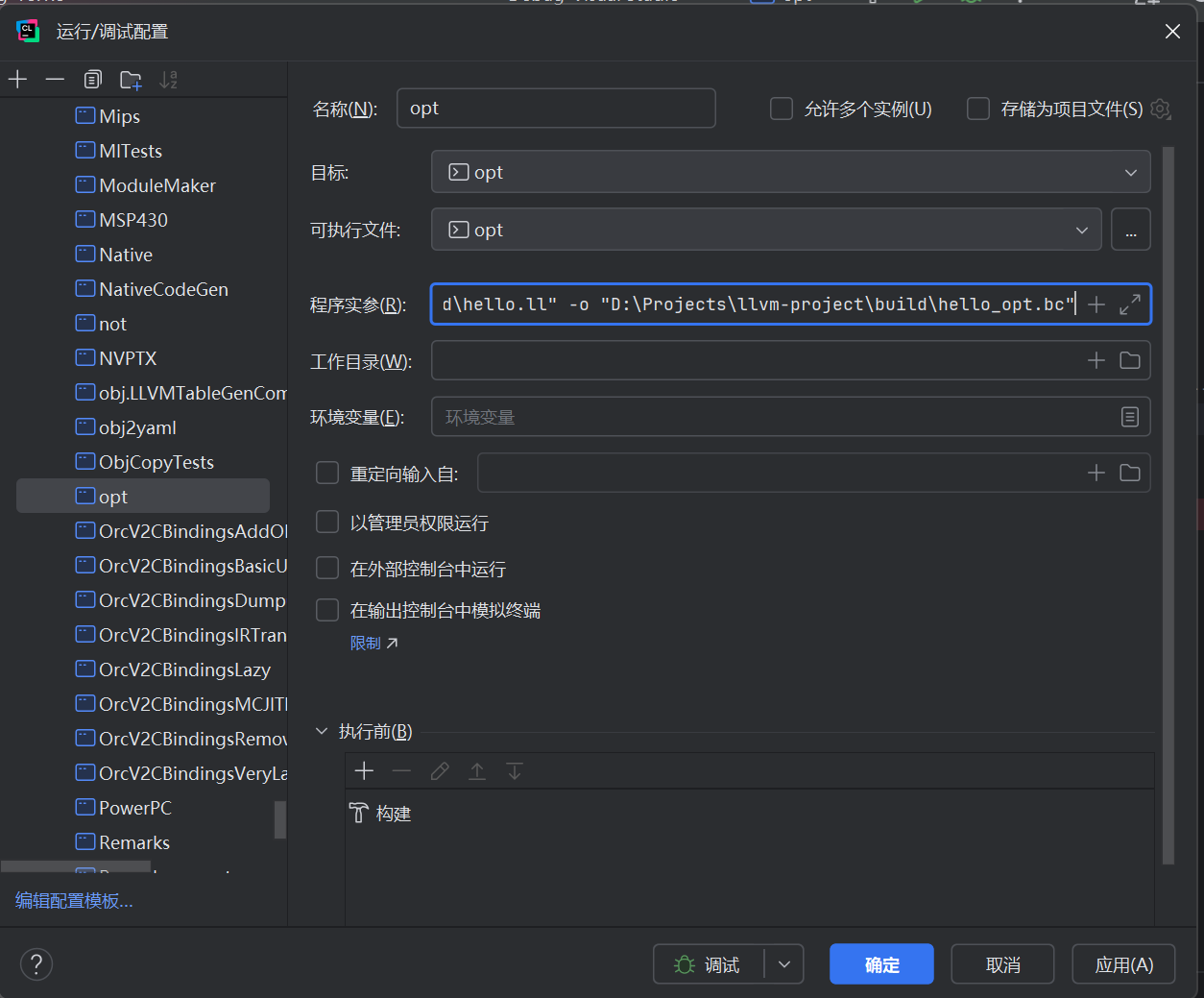Enable store as project file checkbox

978,109
